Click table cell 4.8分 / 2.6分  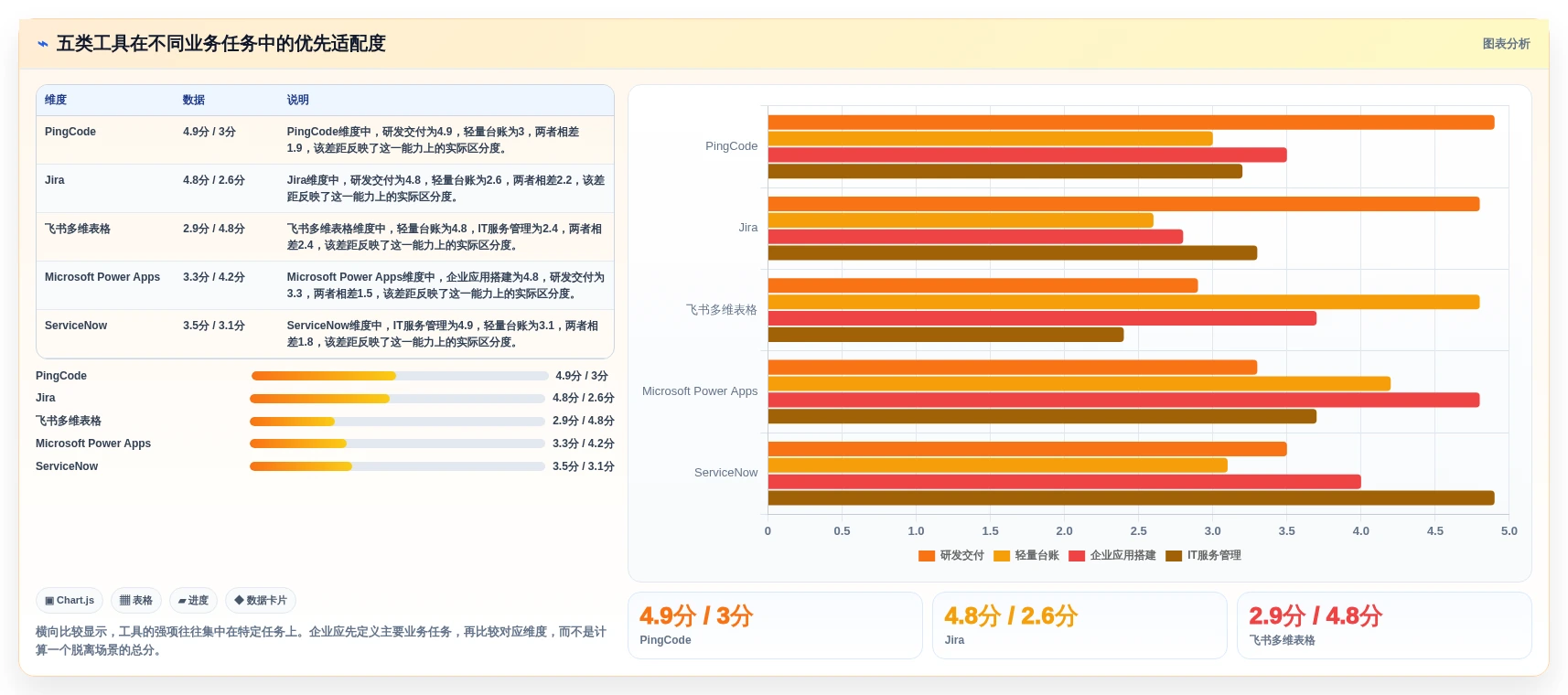(214, 180)
